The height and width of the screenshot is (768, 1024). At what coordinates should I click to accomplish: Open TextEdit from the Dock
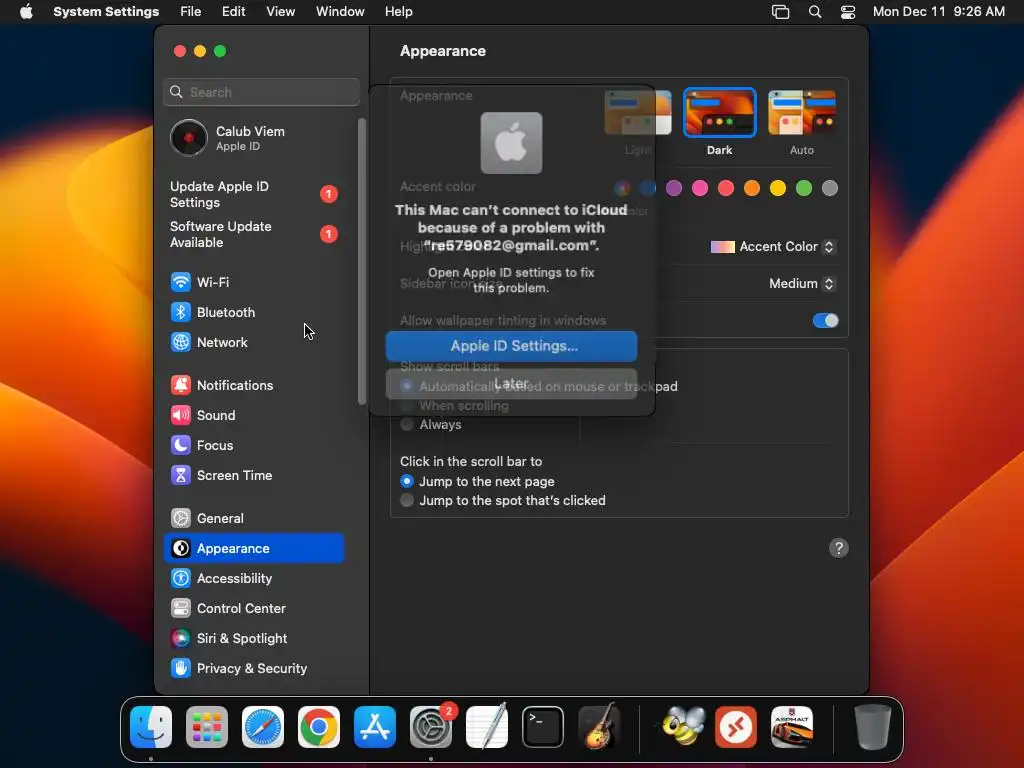coord(487,727)
